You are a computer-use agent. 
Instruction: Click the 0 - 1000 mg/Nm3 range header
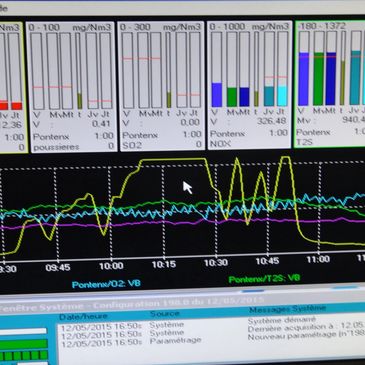tap(249, 26)
